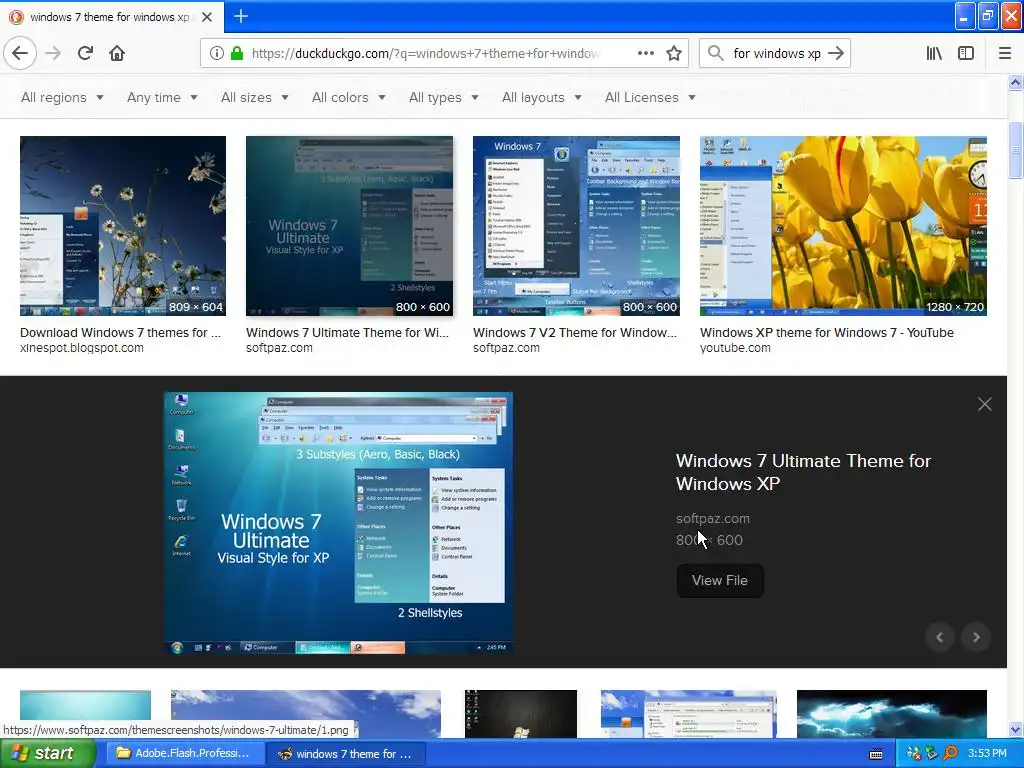This screenshot has width=1024, height=768.
Task: Click the green secure padlock icon
Action: (237, 54)
